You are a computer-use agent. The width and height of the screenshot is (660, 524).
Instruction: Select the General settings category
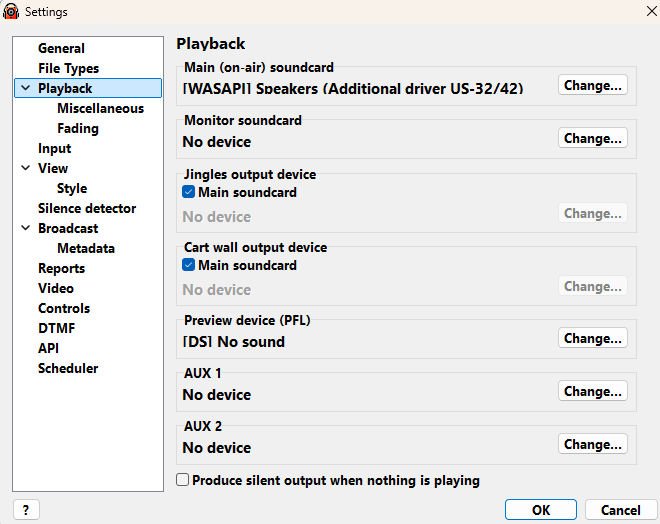61,48
